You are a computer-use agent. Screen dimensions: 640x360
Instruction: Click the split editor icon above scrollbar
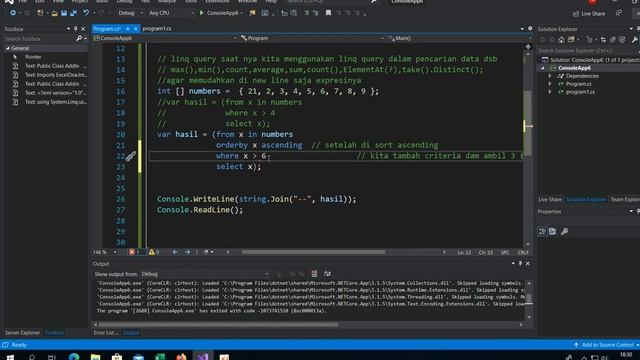528,47
